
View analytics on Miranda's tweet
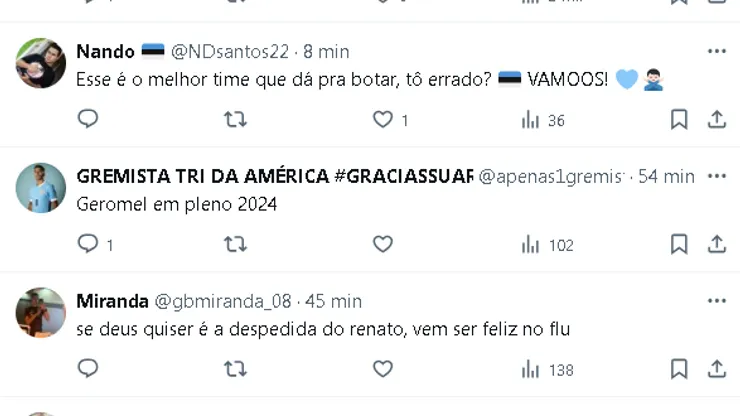click(x=547, y=369)
